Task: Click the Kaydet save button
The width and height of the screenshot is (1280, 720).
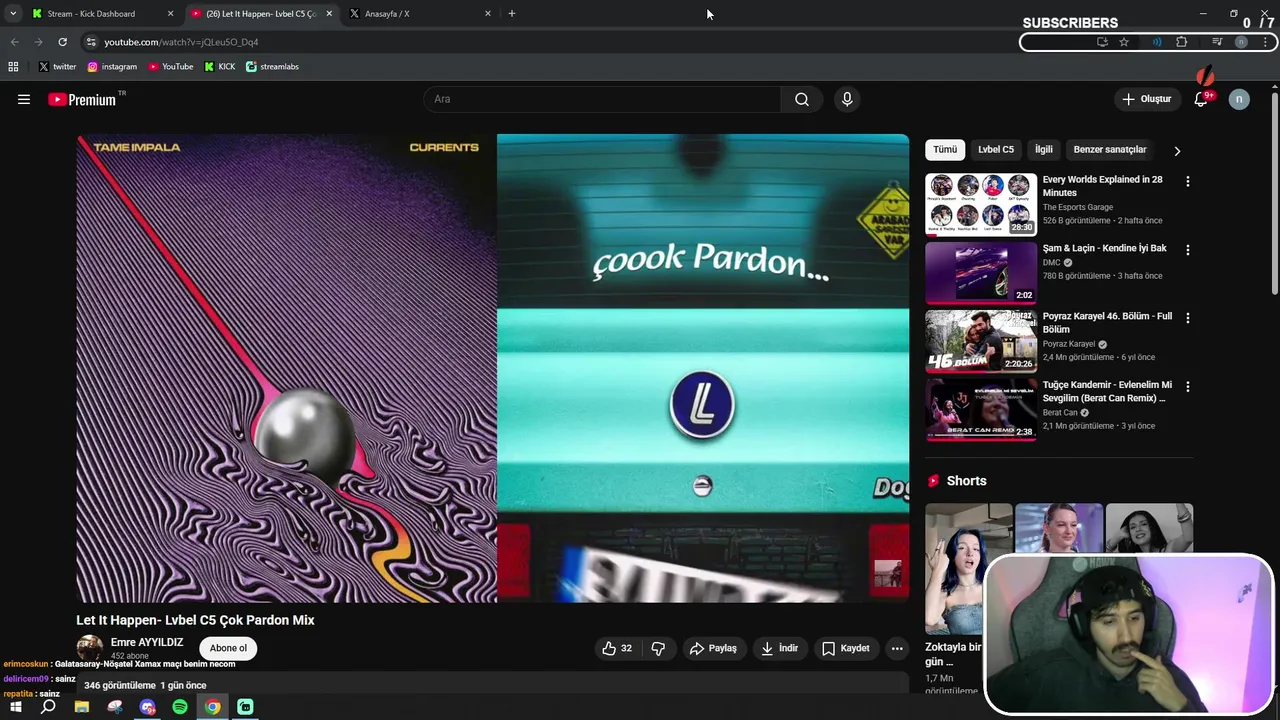Action: 846,648
